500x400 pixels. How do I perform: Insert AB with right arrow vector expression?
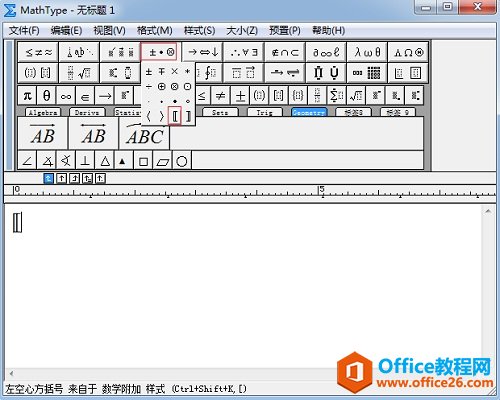43,133
